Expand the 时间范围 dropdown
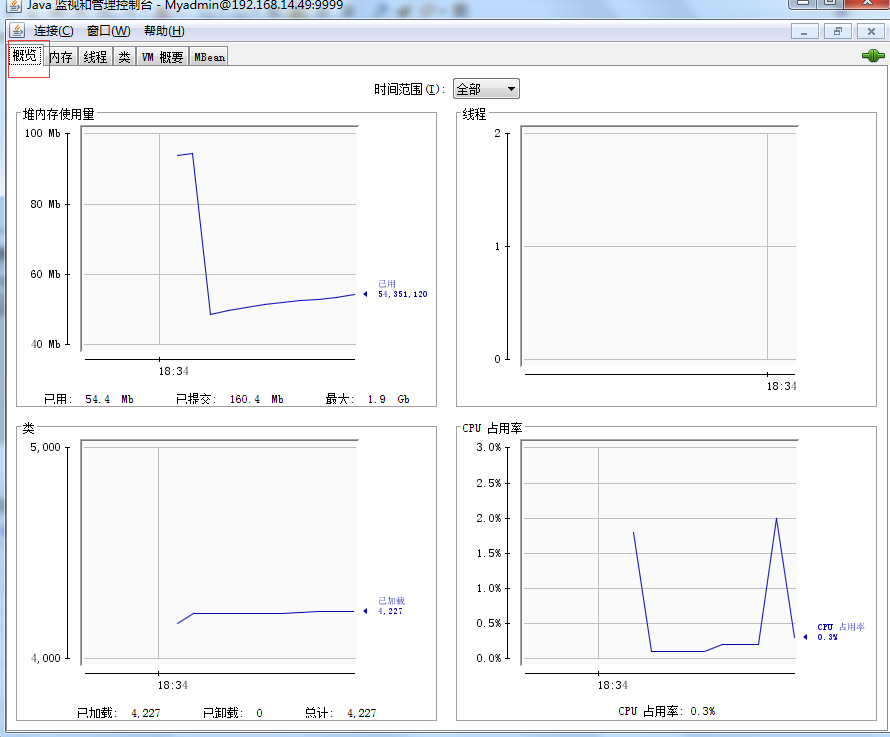 pos(486,89)
